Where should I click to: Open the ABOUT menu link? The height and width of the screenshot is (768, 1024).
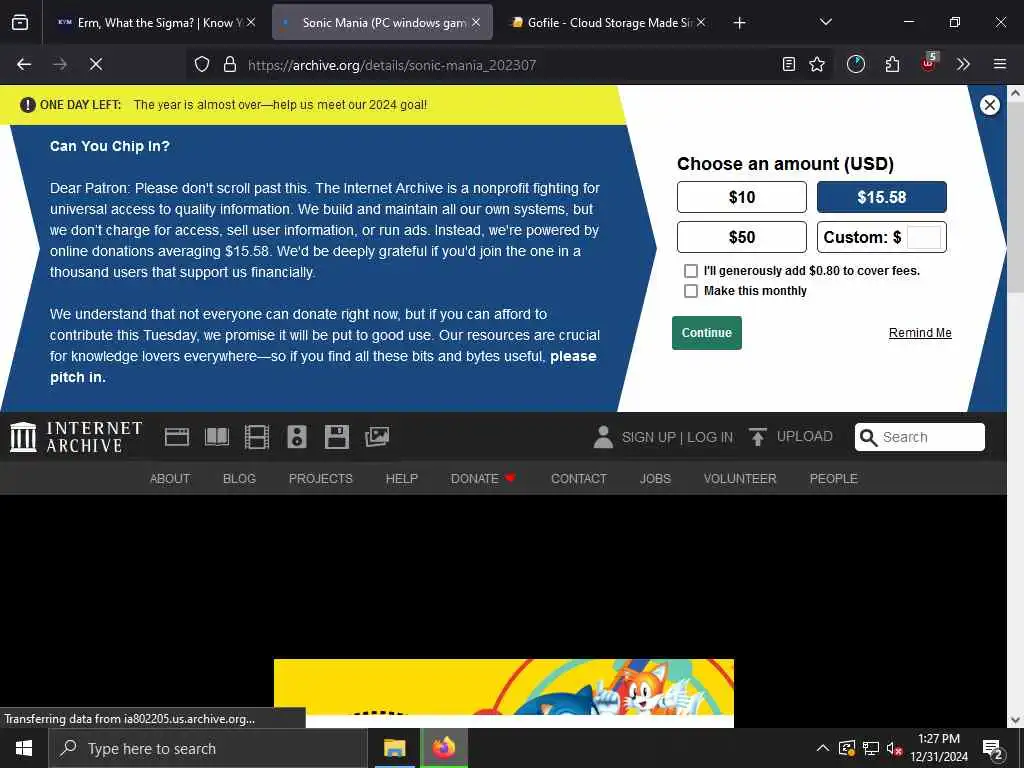170,479
